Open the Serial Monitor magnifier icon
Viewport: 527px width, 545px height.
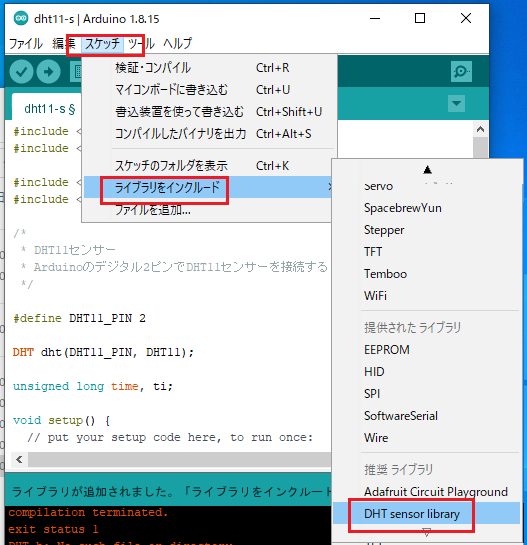(x=461, y=72)
